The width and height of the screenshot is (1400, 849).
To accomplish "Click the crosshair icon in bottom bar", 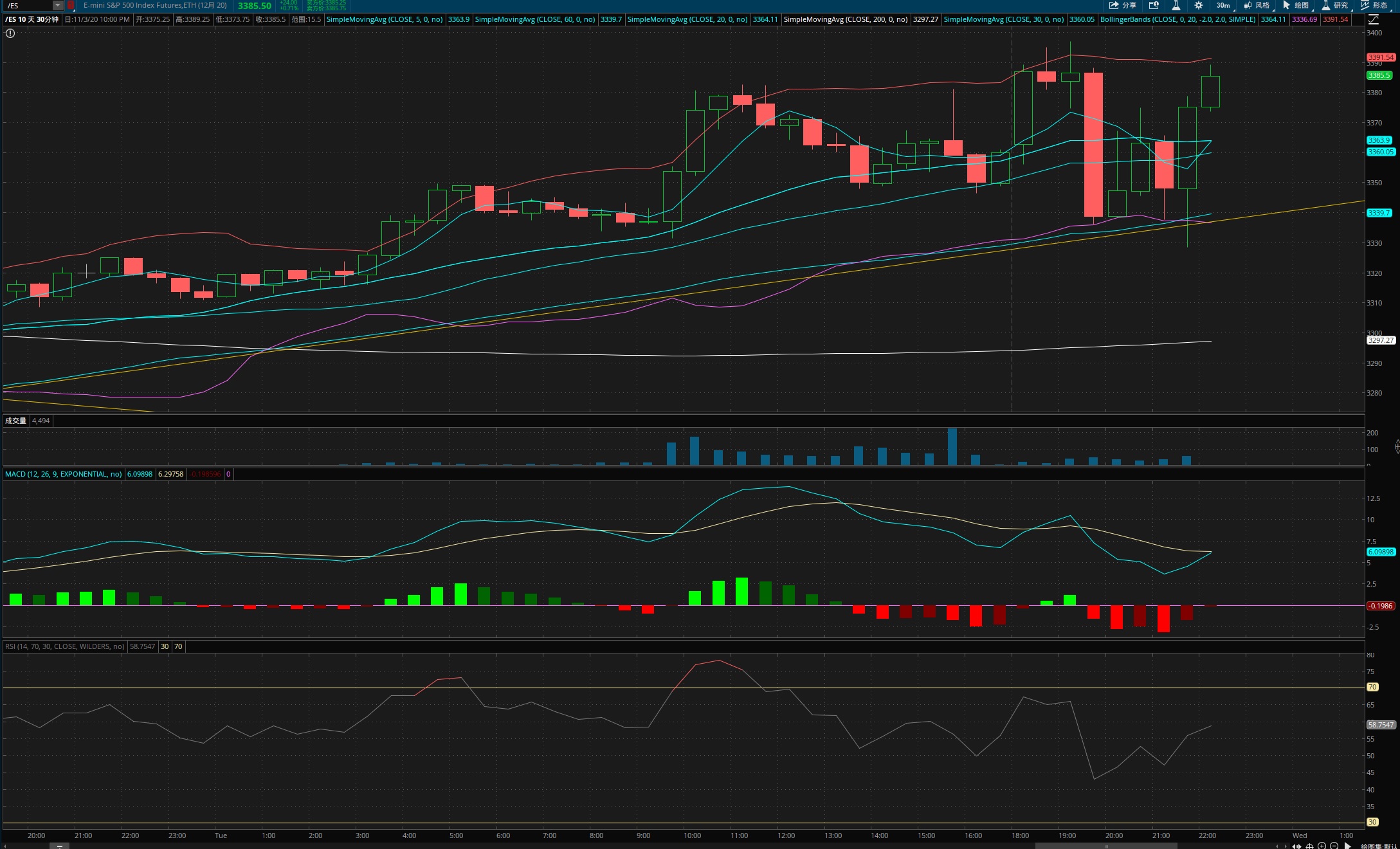I will coord(1309,846).
